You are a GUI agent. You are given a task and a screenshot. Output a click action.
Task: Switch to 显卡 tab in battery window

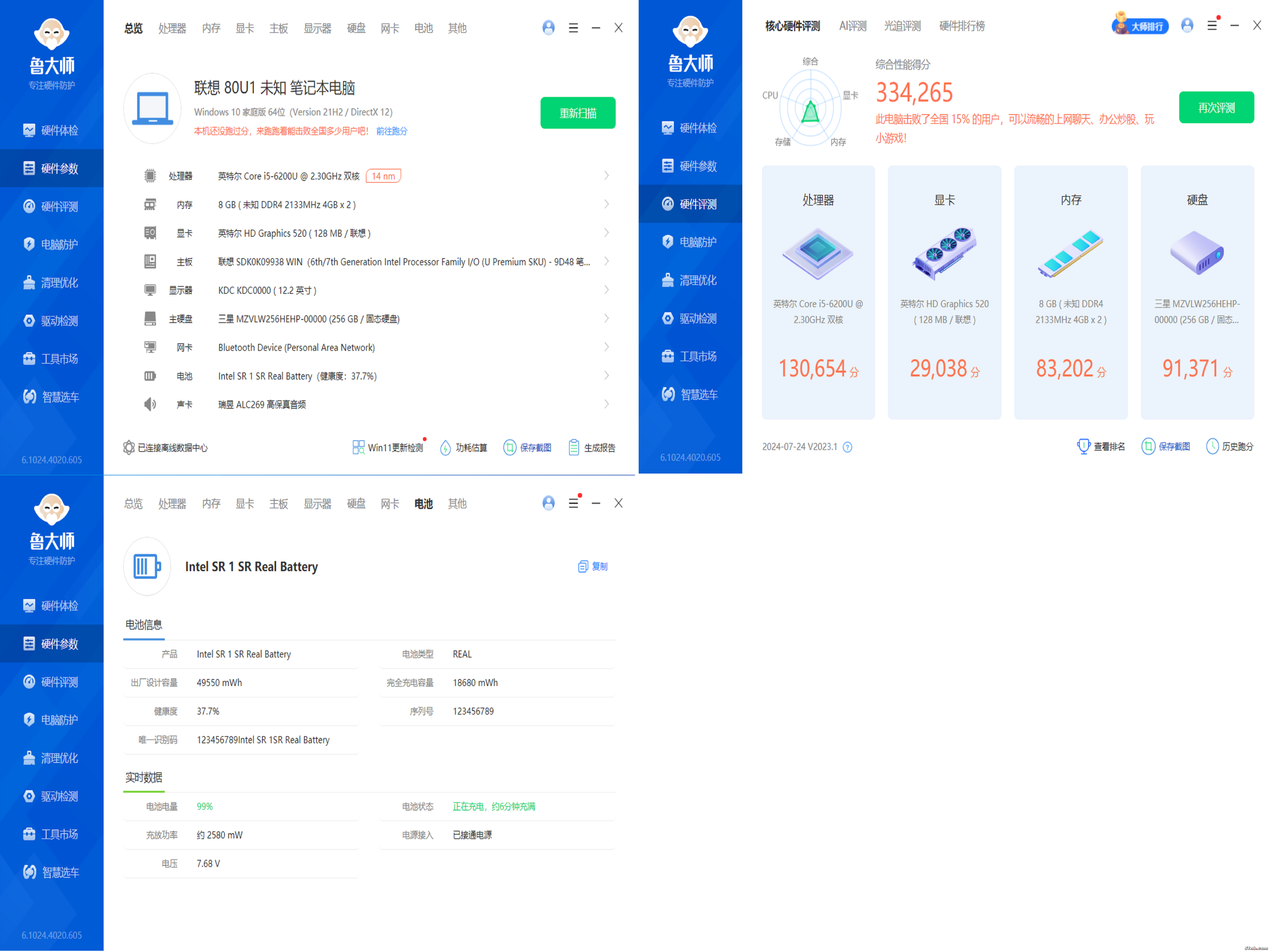click(245, 504)
